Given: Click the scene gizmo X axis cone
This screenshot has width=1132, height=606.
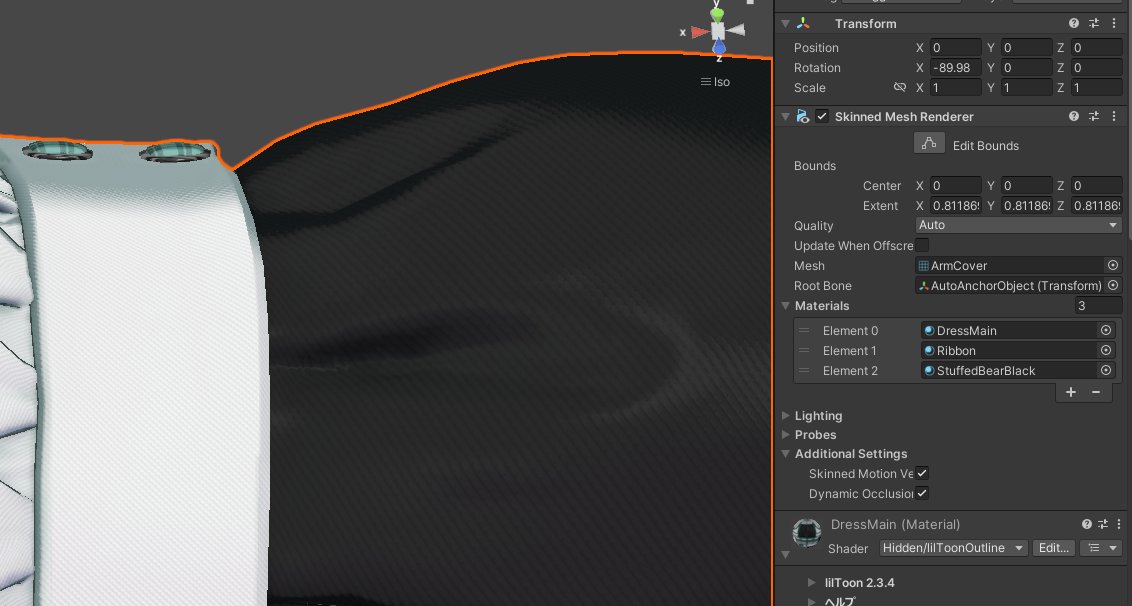Looking at the screenshot, I should coord(699,32).
